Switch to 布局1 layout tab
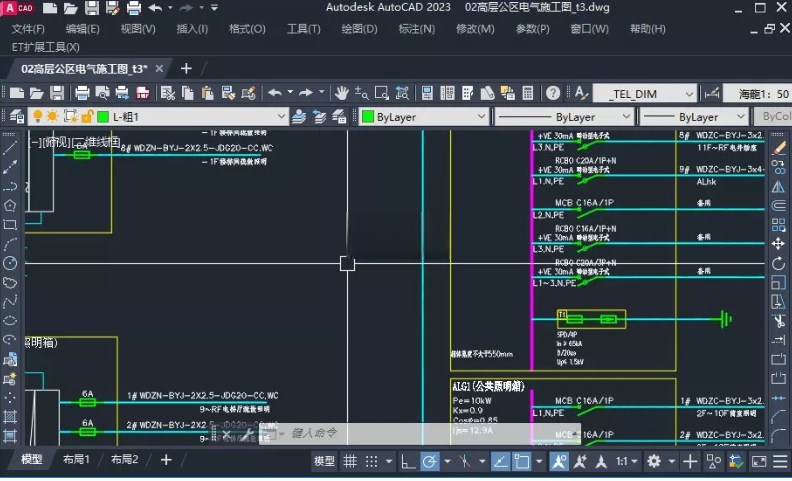This screenshot has height=481, width=792. coord(77,460)
